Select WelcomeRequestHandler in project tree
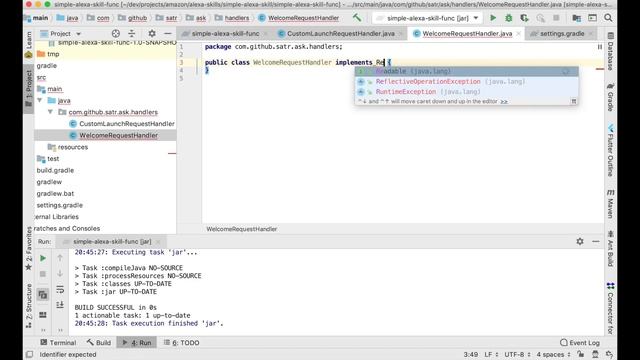This screenshot has width=640, height=360. click(x=118, y=135)
